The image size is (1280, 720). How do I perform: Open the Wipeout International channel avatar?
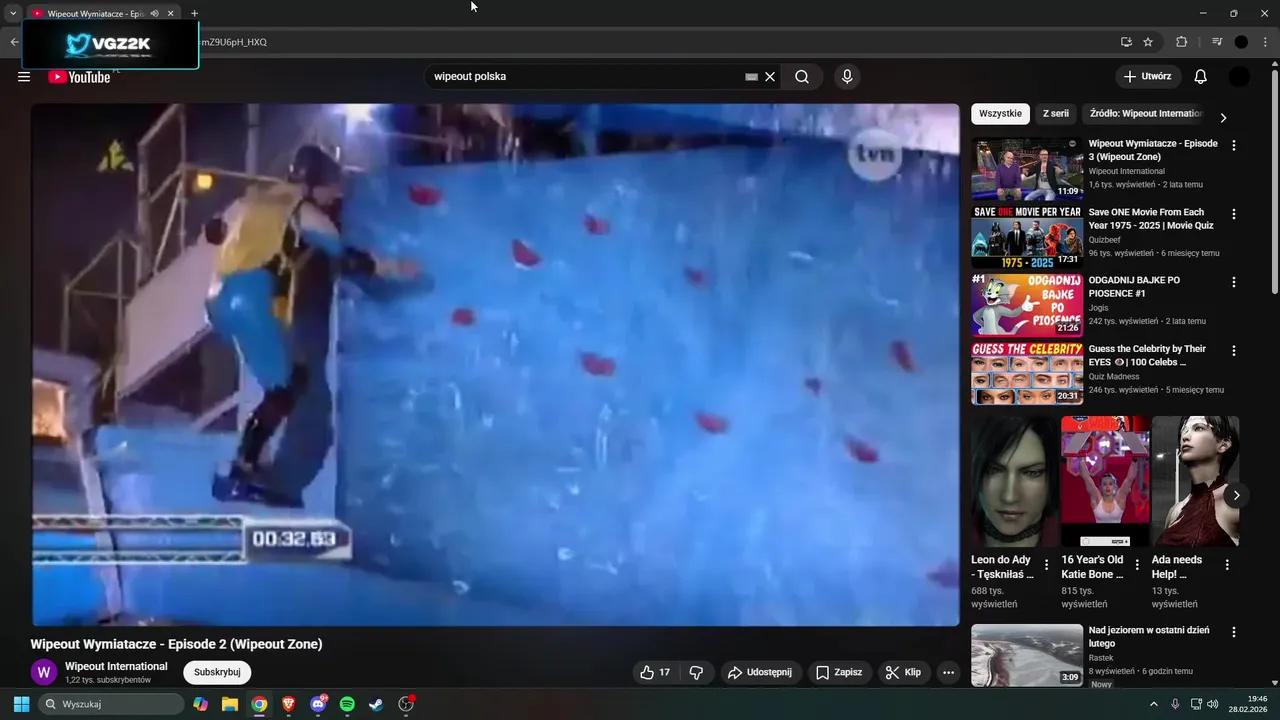(43, 672)
